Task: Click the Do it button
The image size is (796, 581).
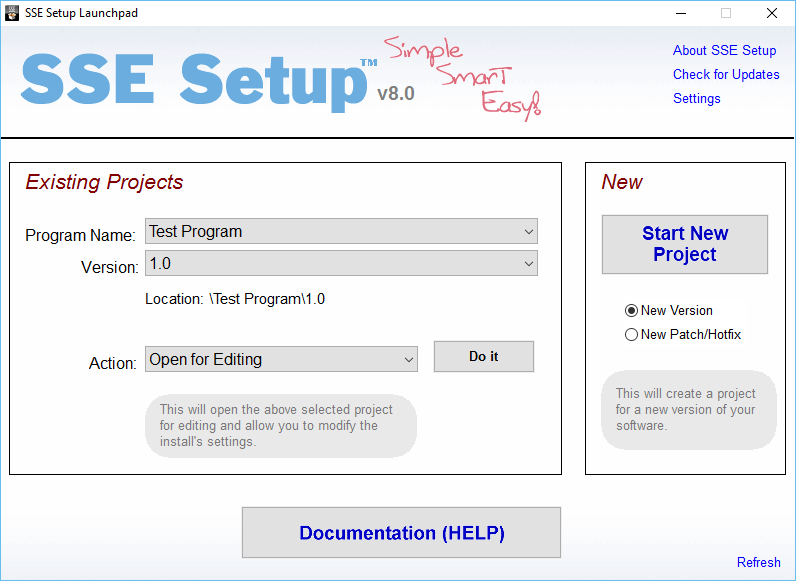Action: click(483, 357)
